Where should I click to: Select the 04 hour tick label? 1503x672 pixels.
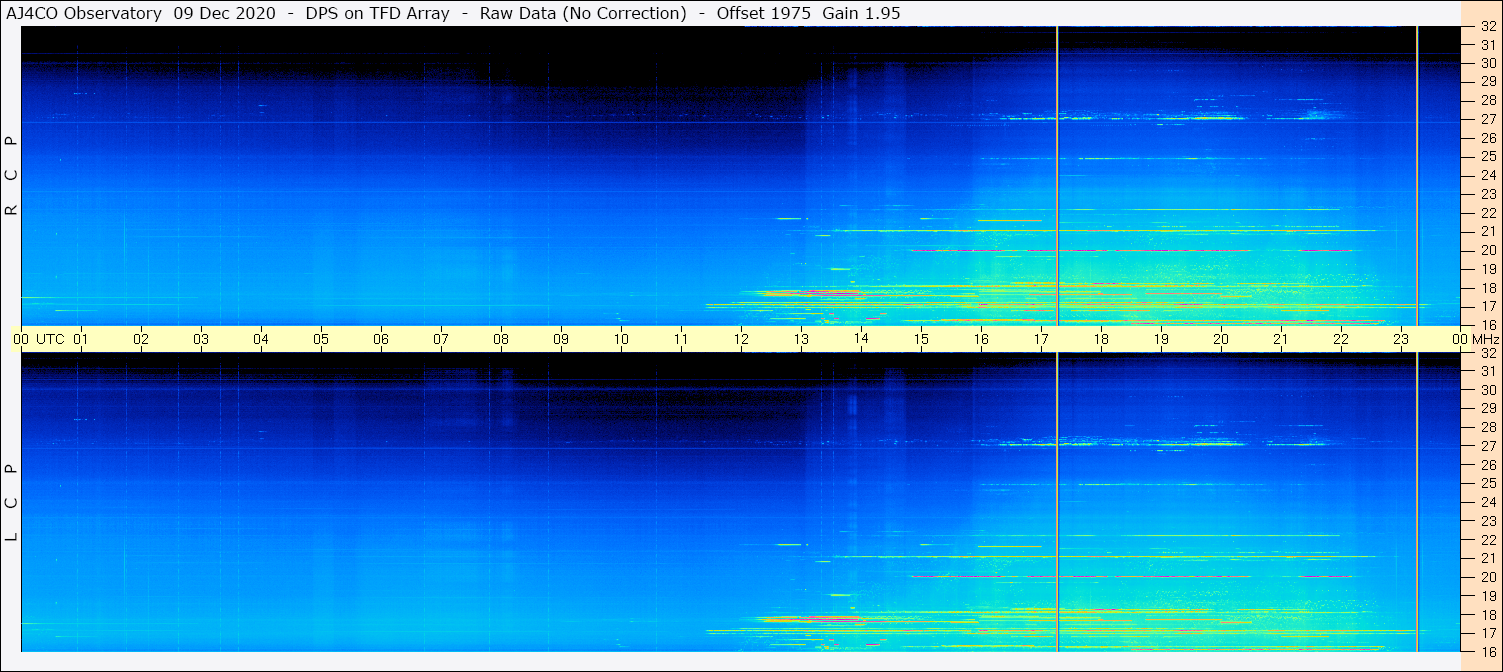click(x=261, y=339)
